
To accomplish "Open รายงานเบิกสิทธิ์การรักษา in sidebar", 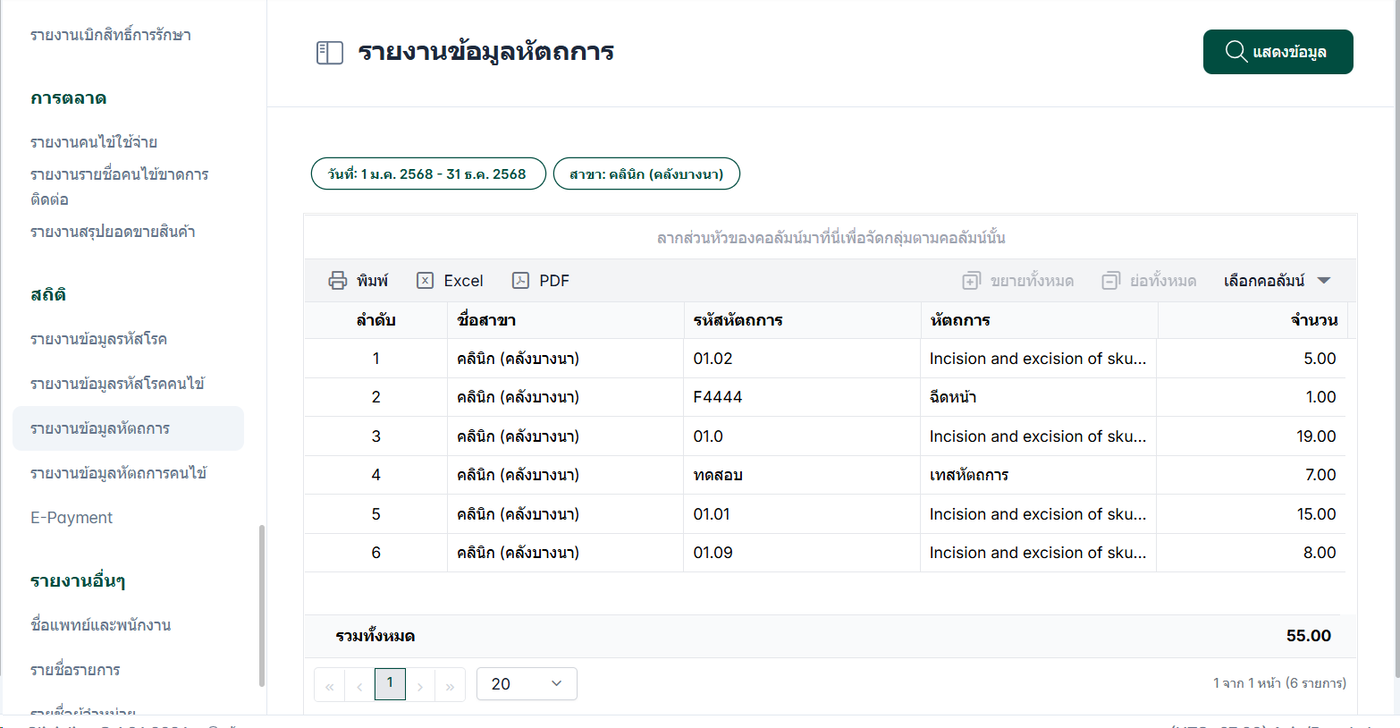I will coord(110,35).
